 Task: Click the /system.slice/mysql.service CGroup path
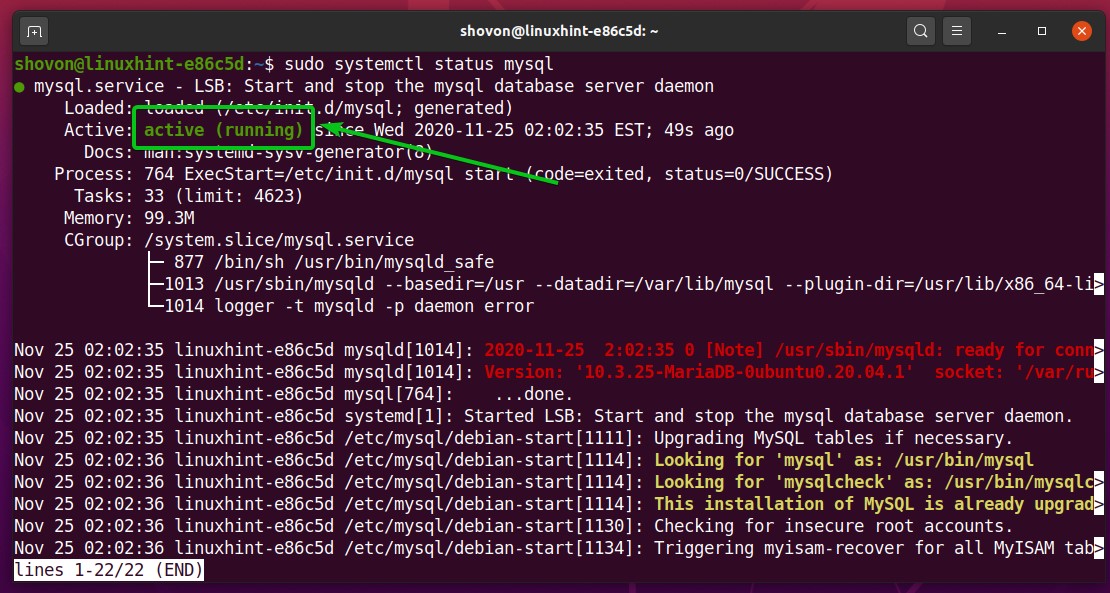278,240
